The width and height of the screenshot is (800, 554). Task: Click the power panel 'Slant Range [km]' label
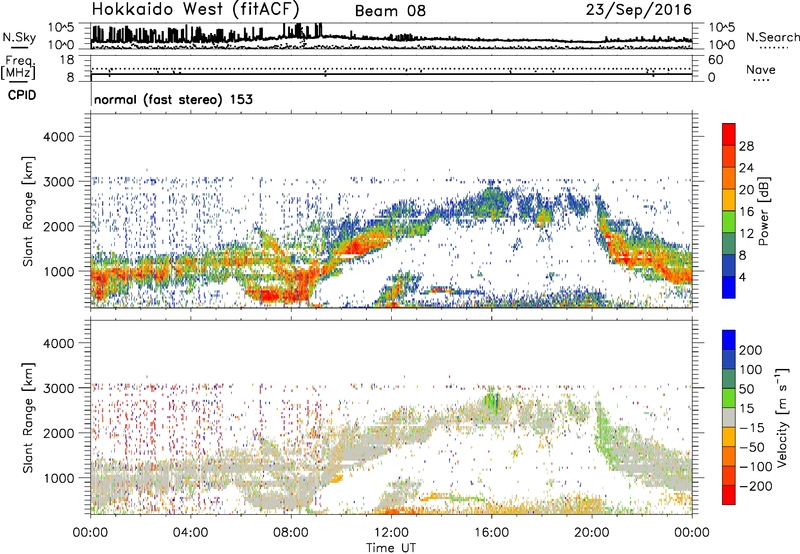(28, 211)
